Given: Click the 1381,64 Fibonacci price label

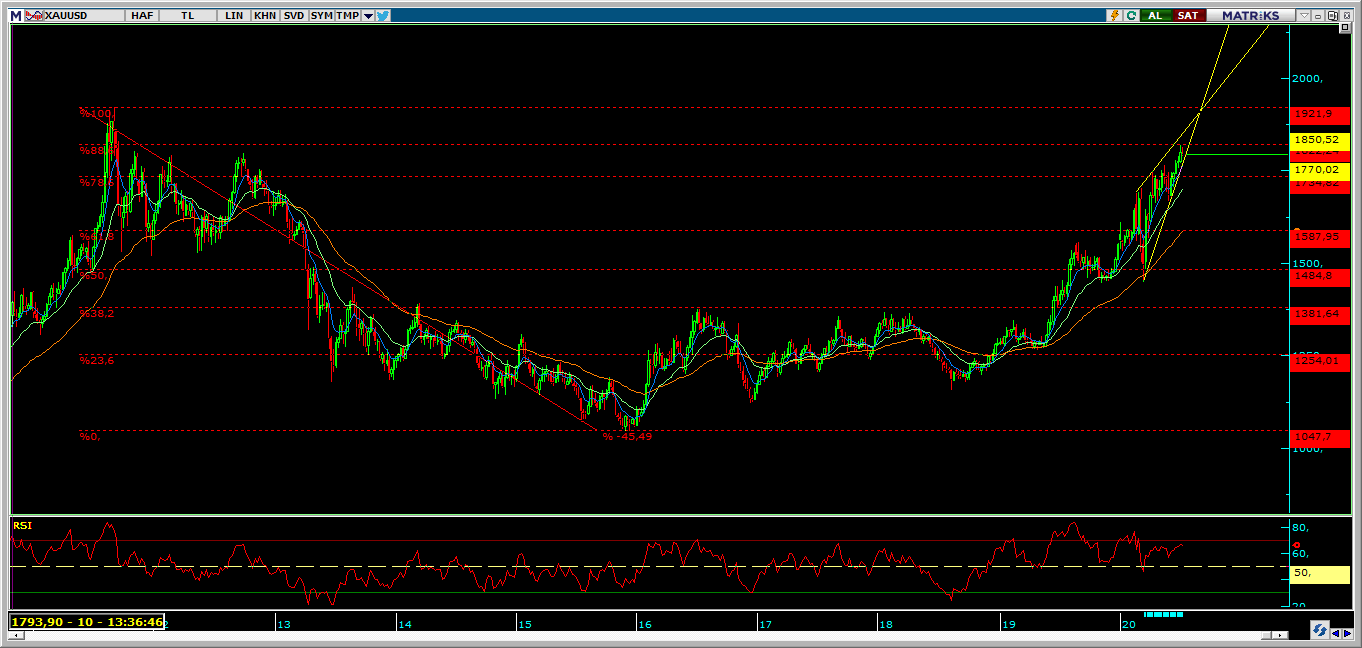Looking at the screenshot, I should 1320,314.
